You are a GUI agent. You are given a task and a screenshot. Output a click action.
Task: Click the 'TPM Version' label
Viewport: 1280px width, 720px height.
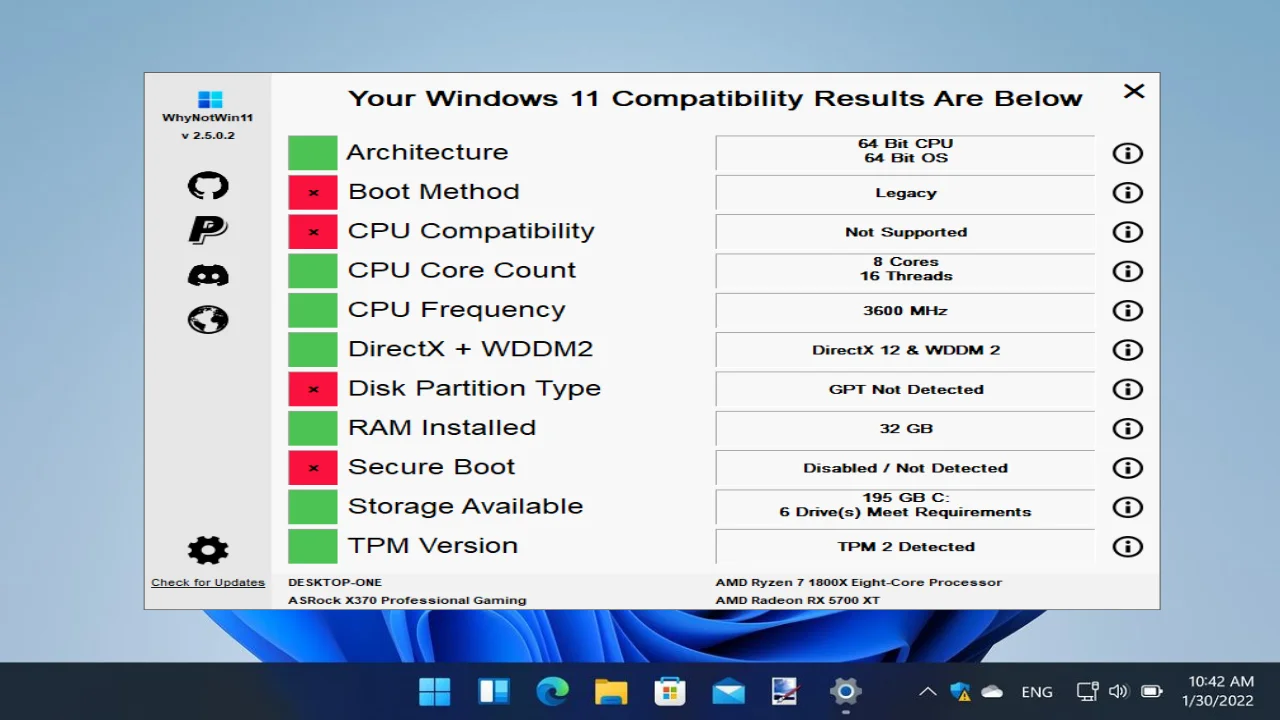click(433, 546)
